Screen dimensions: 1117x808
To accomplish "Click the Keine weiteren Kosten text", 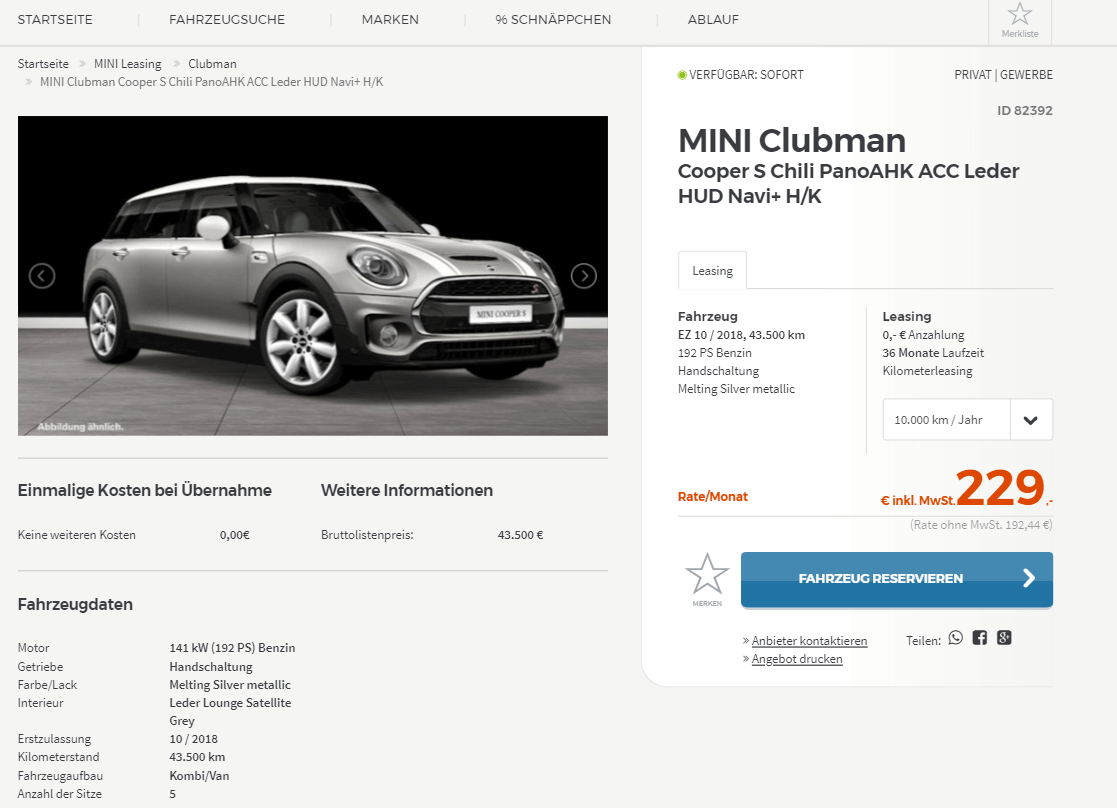I will click(76, 535).
